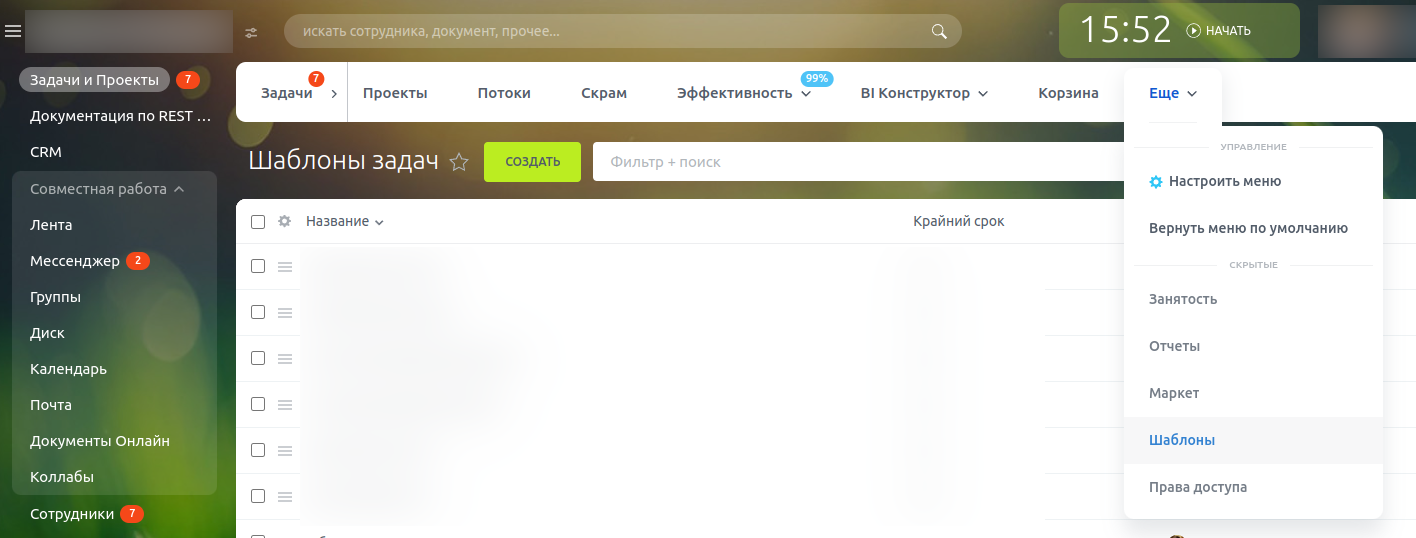Click the sliders settings icon beside portal name

pyautogui.click(x=251, y=32)
